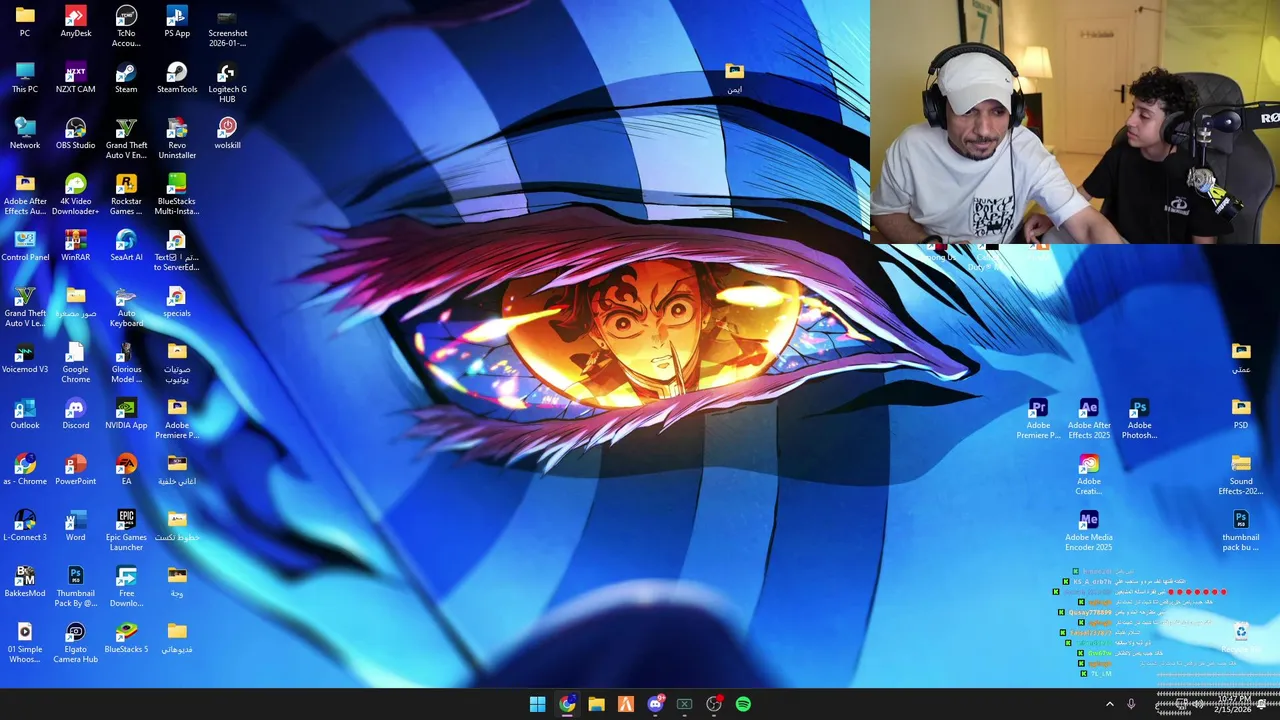This screenshot has height=720, width=1280.
Task: Open 4K Video Downloader+ shortcut
Action: 76,194
